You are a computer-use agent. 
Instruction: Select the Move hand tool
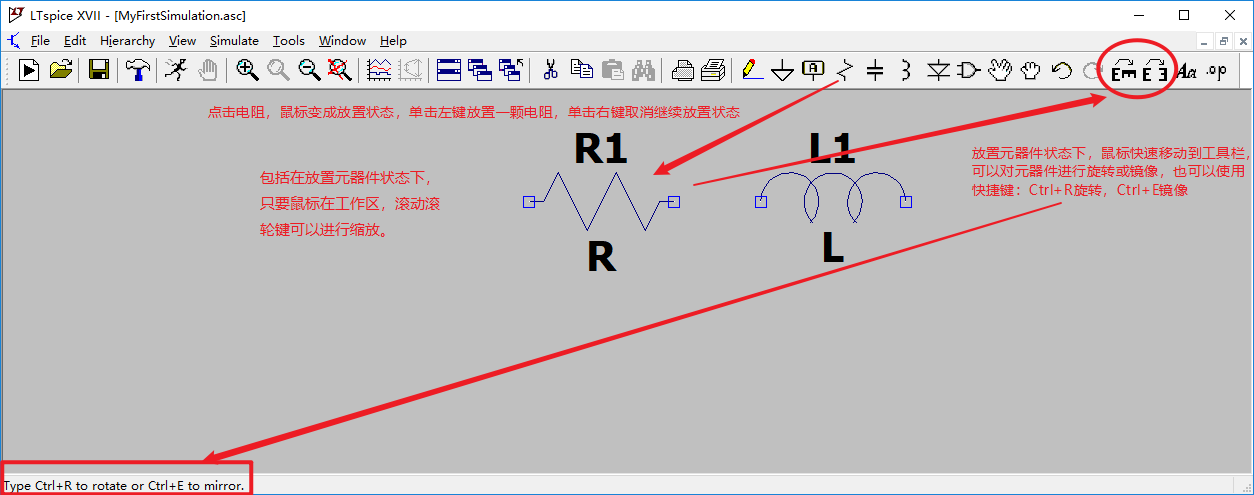pyautogui.click(x=1000, y=70)
